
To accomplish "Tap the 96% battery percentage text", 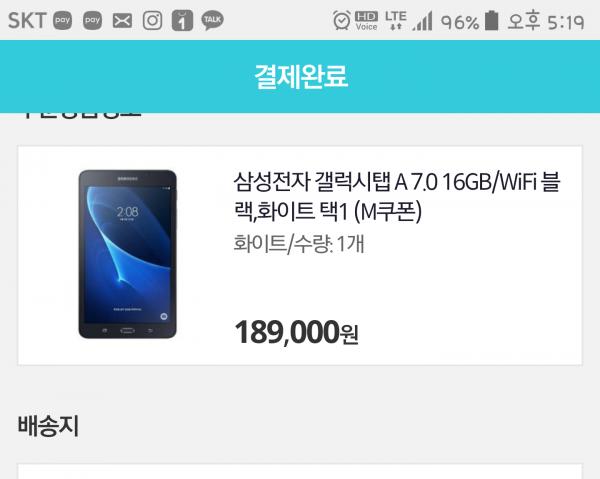I will (460, 23).
